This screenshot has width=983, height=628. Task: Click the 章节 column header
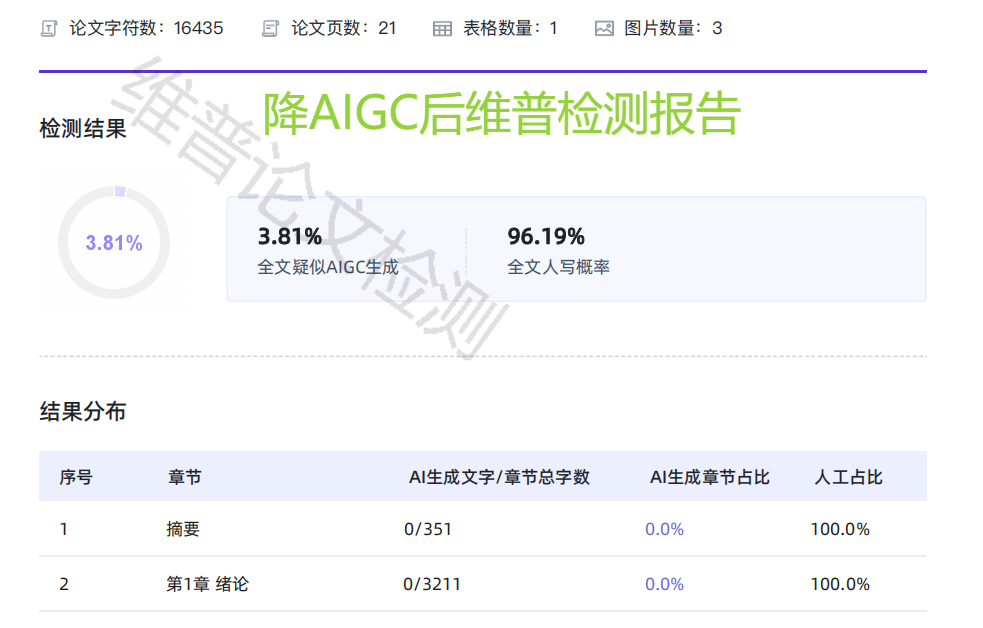click(x=184, y=477)
